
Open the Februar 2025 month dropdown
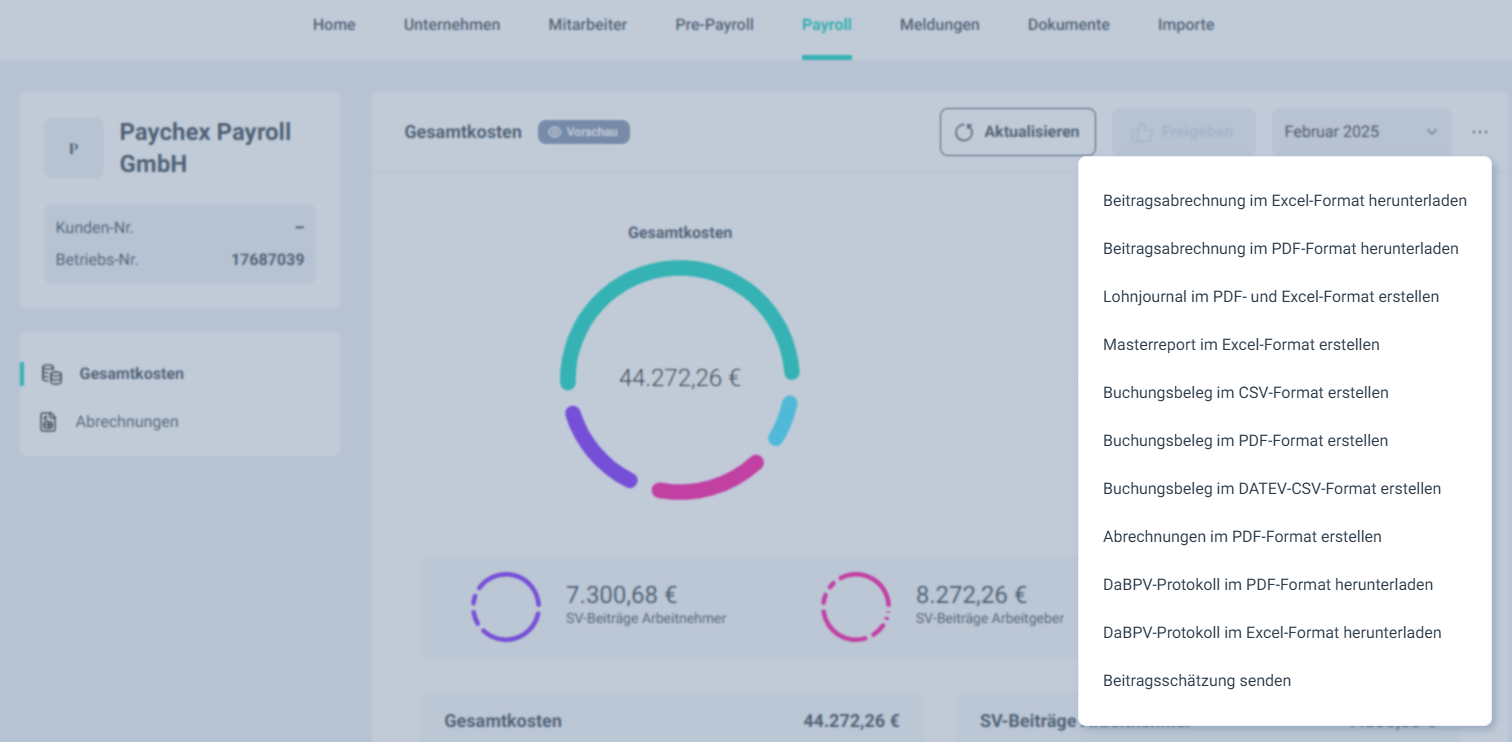click(x=1360, y=132)
